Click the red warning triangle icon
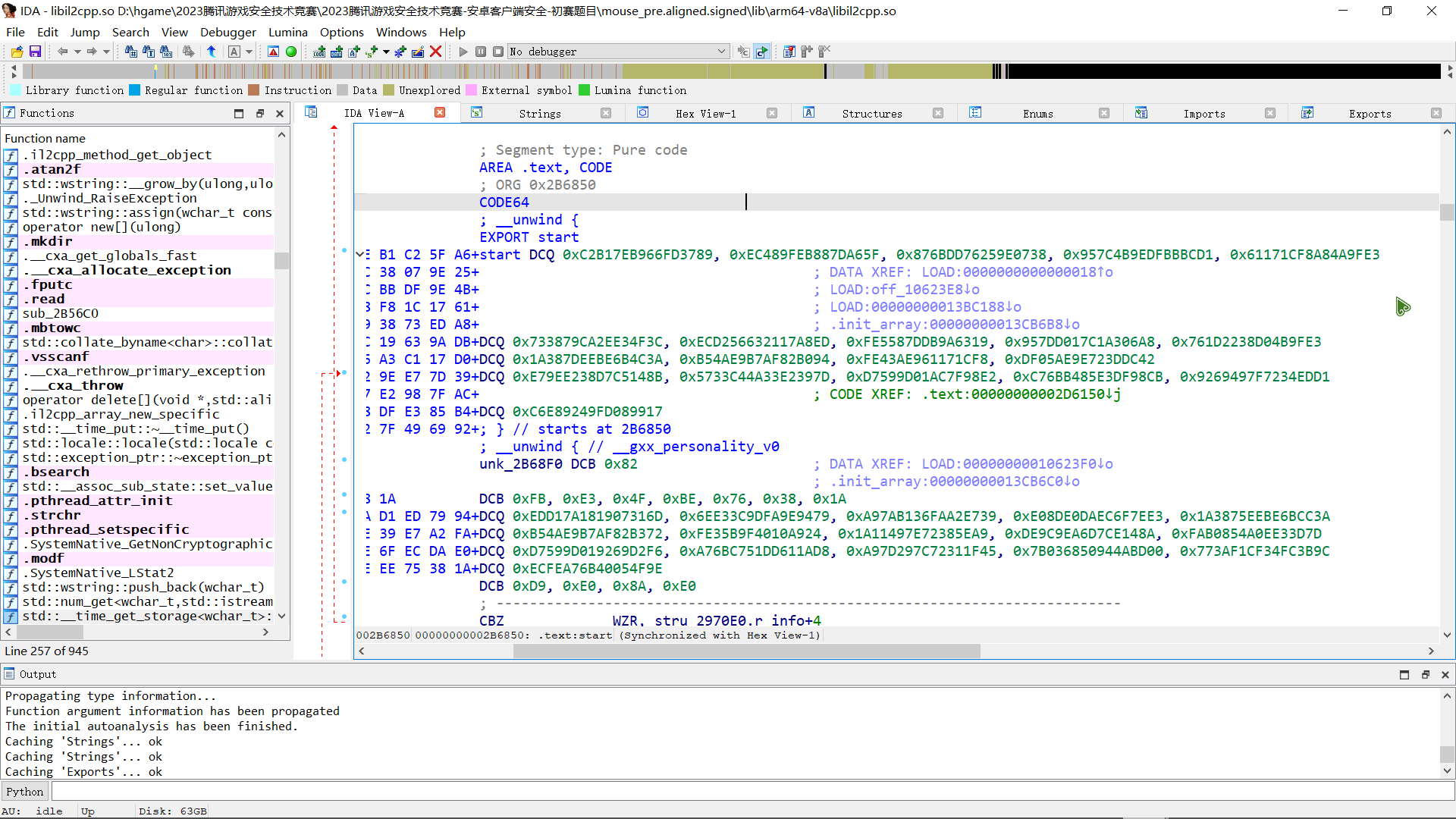The image size is (1456, 819). (274, 52)
